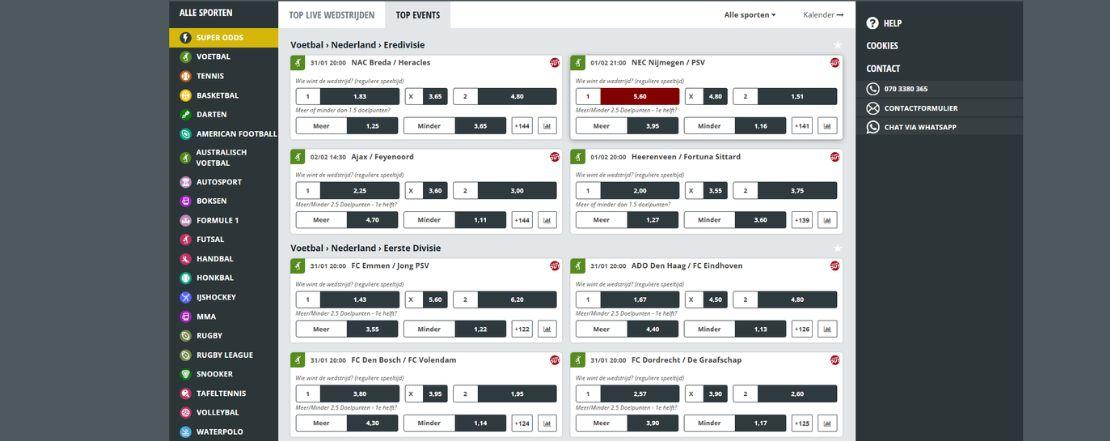Image resolution: width=1110 pixels, height=441 pixels.
Task: Open the Kalender link
Action: pos(823,15)
